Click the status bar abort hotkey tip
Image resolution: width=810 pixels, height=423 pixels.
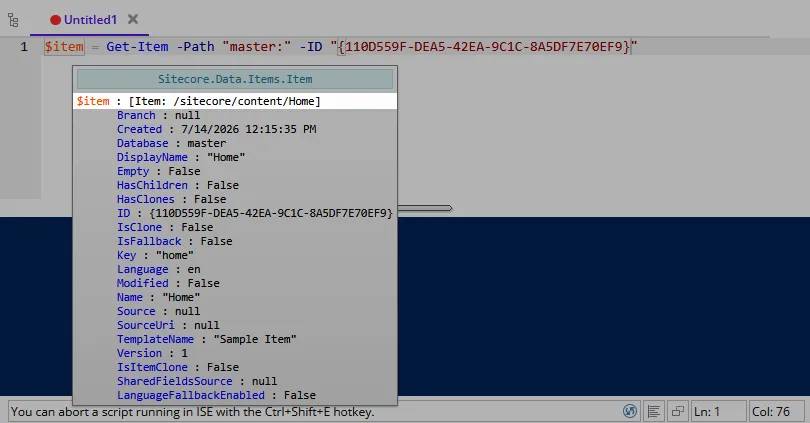coord(192,412)
